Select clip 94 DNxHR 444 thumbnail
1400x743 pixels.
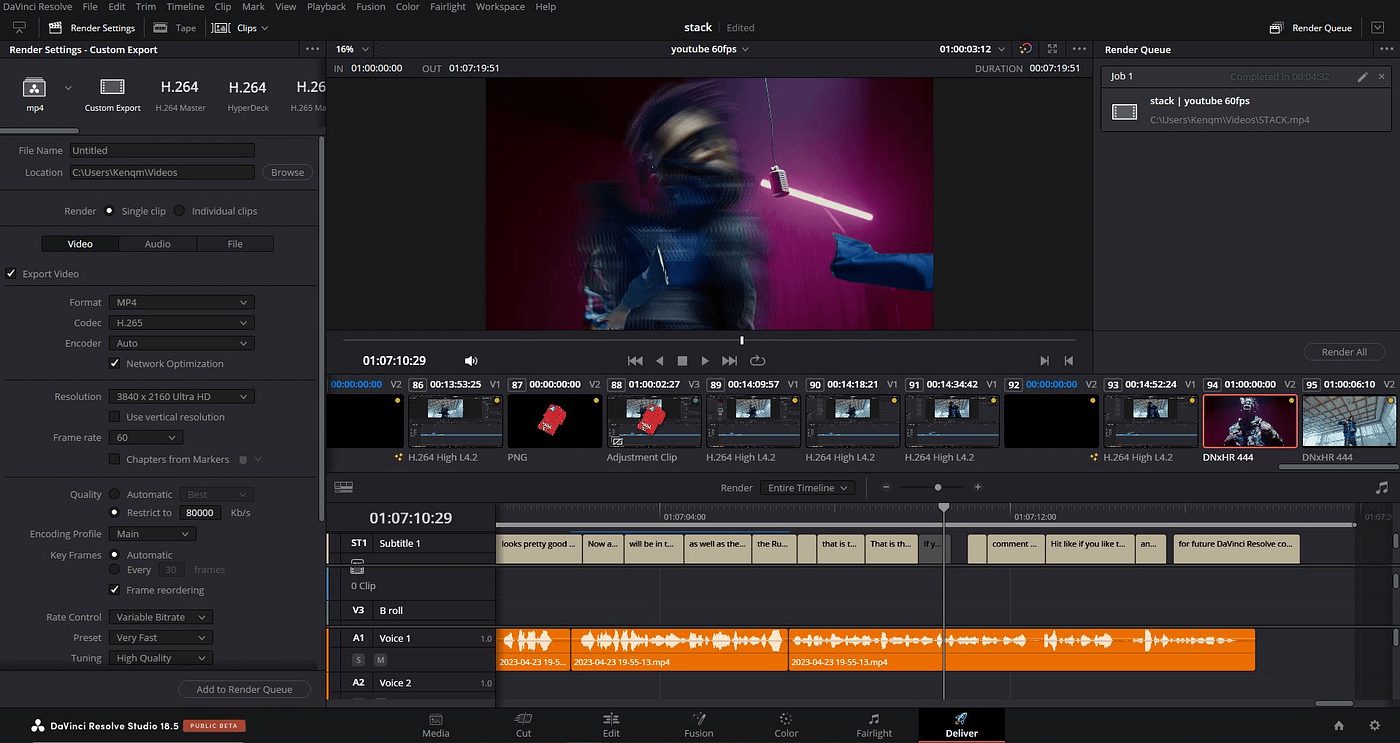[1249, 421]
